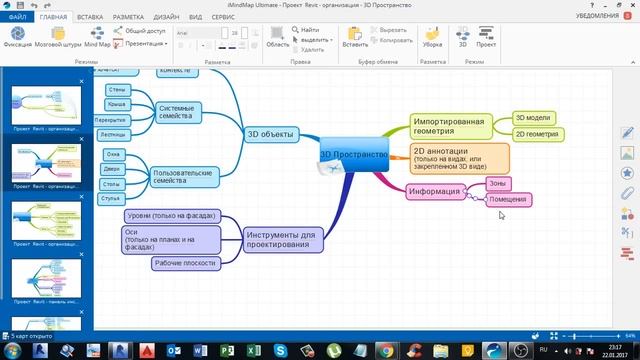
Task: Click the Windows Start button
Action: coord(13,351)
